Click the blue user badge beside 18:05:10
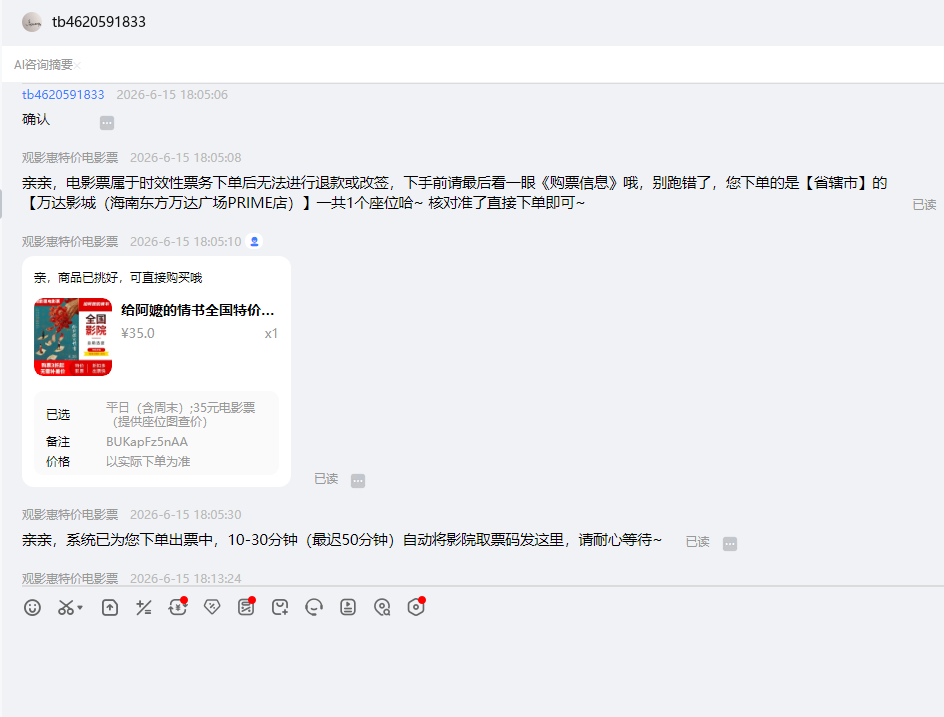The image size is (944, 717). (x=254, y=241)
